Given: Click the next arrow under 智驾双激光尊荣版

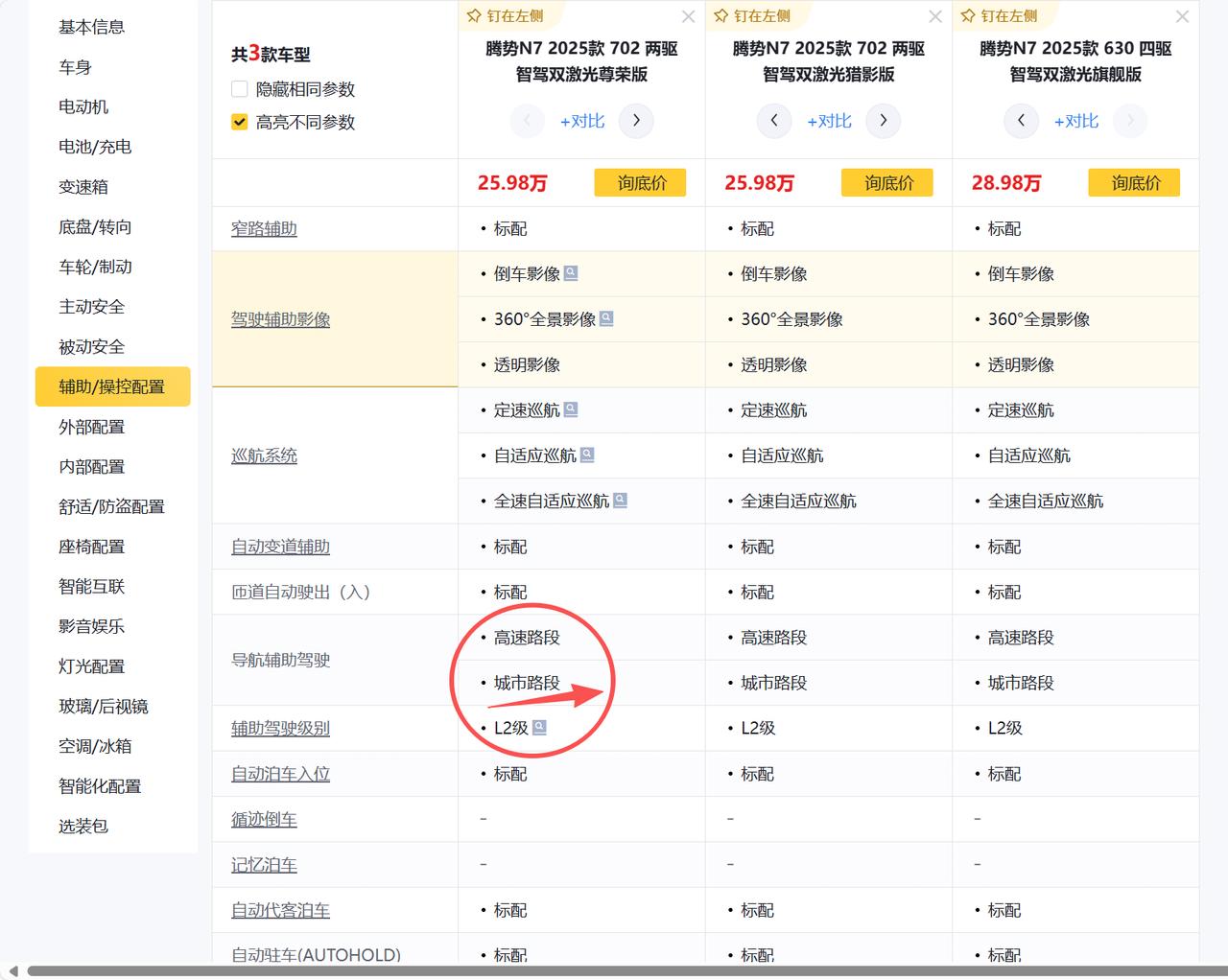Looking at the screenshot, I should point(636,121).
